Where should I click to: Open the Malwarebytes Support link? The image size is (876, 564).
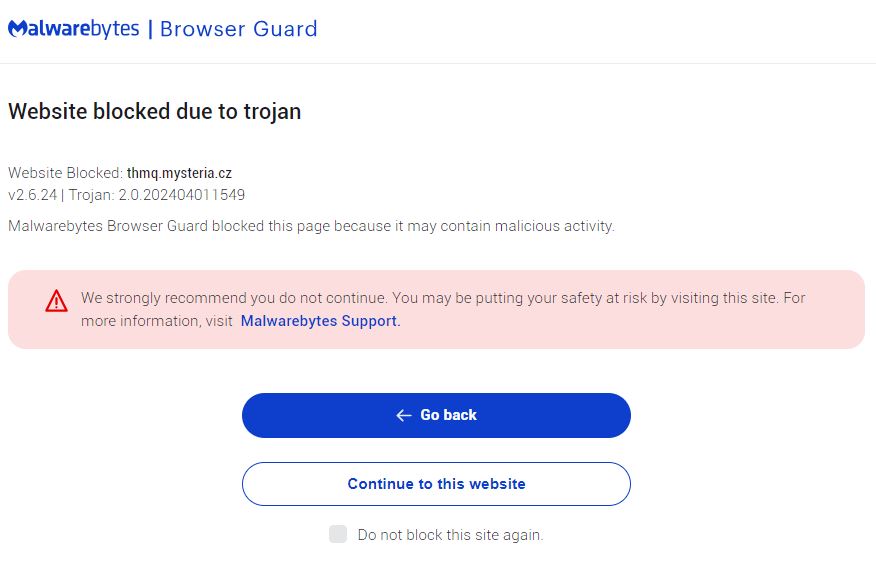pos(319,321)
